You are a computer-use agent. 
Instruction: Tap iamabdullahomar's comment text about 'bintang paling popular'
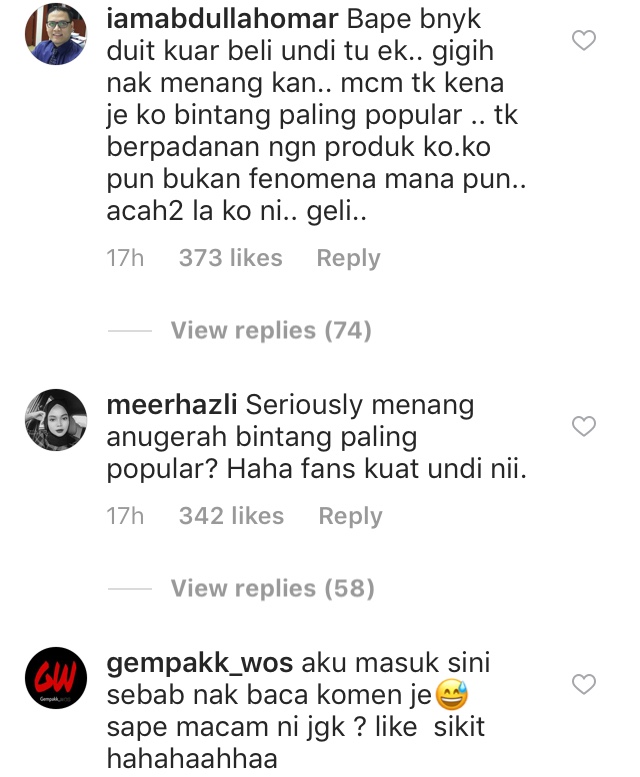318,115
